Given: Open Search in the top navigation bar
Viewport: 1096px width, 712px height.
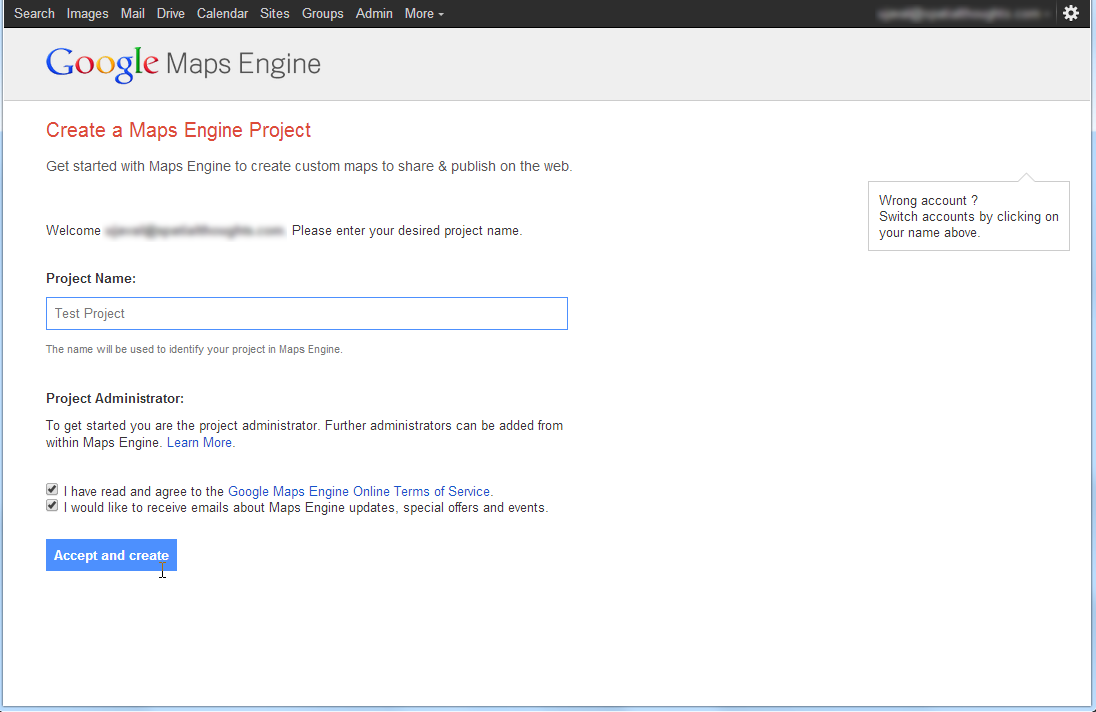Looking at the screenshot, I should point(34,13).
